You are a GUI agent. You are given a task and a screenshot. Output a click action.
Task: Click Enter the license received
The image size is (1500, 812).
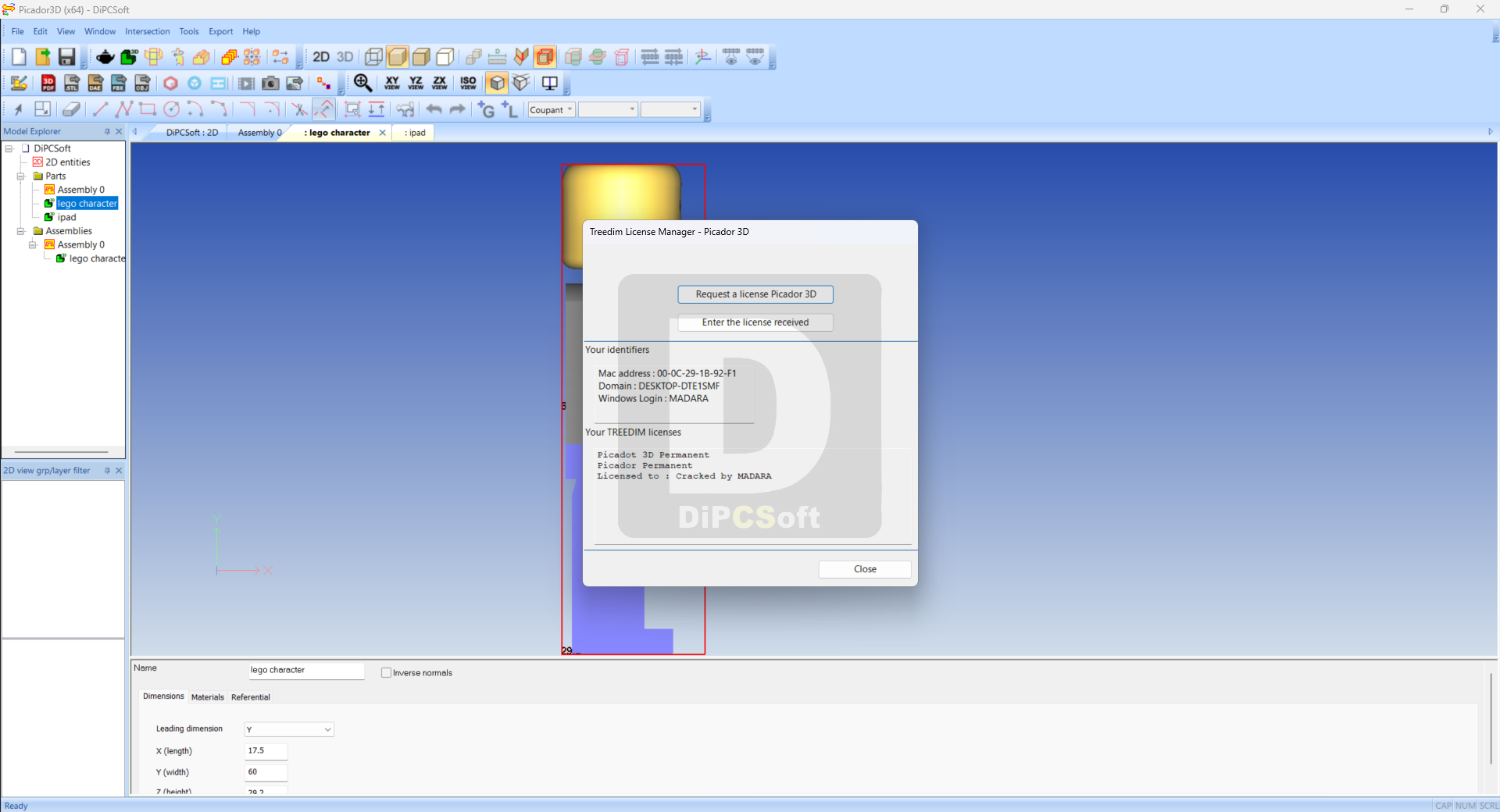tap(755, 322)
